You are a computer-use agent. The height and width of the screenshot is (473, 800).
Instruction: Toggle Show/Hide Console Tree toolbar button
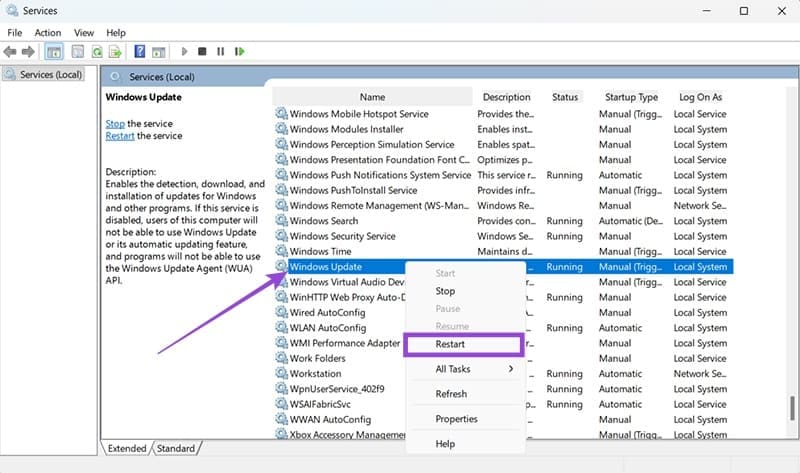tap(54, 51)
